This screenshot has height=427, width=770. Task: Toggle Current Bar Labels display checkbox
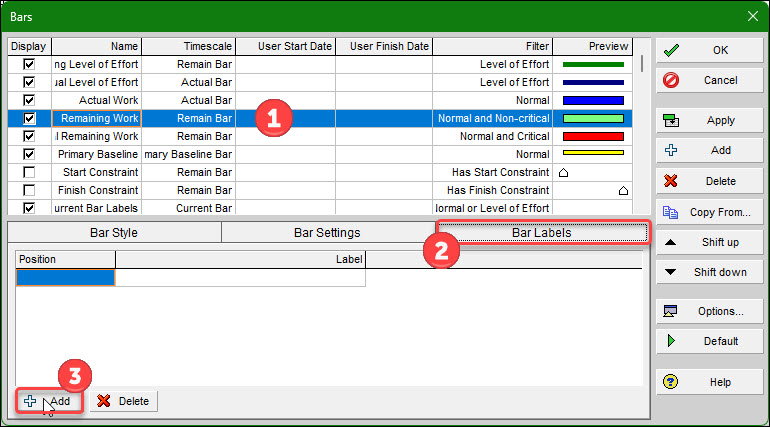(x=29, y=208)
